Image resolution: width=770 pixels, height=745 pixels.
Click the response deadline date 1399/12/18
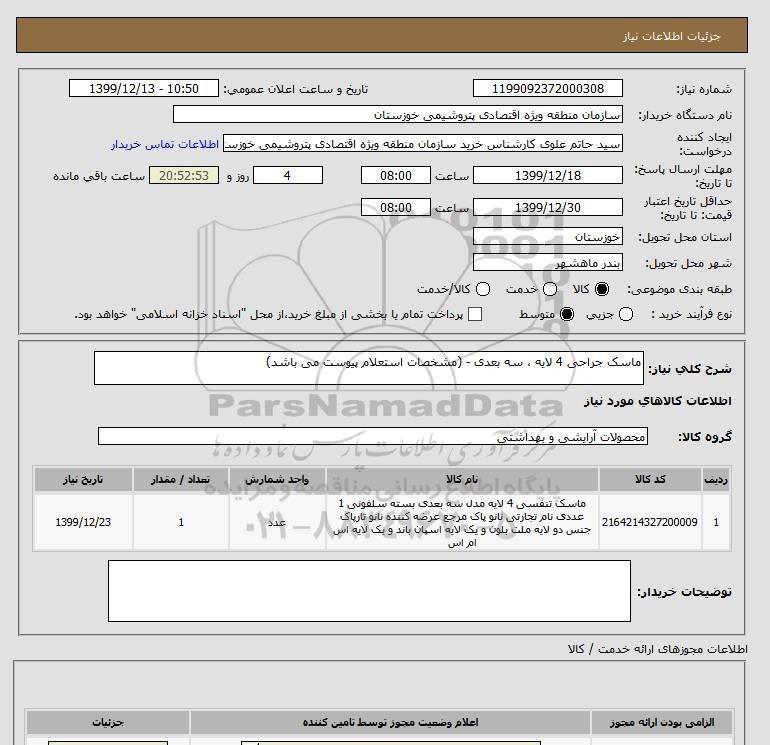point(548,175)
